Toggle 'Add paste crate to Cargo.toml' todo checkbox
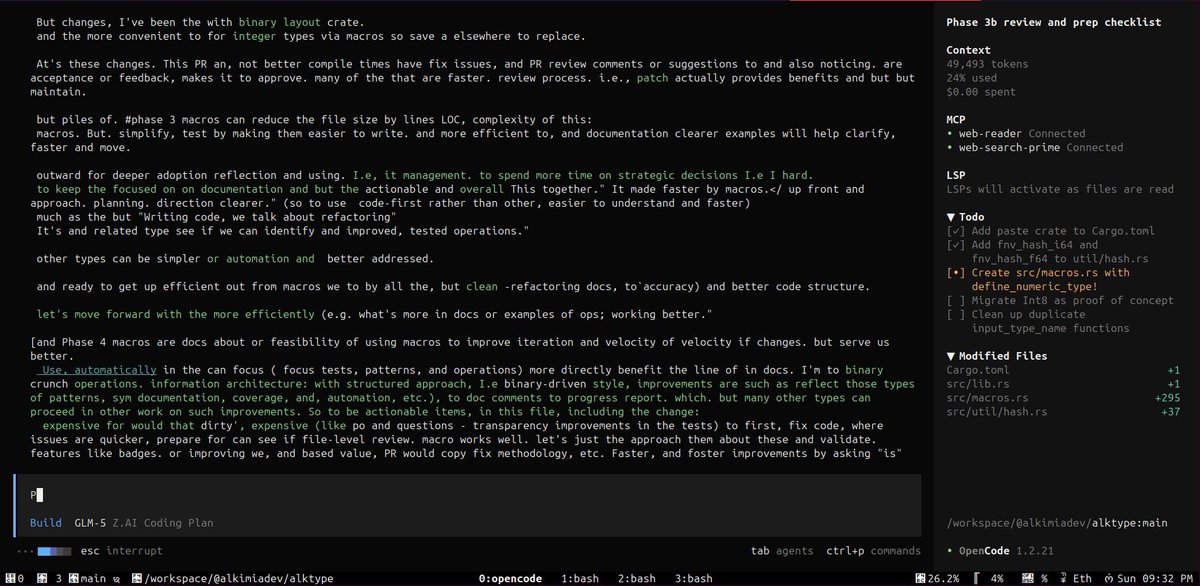 [x=956, y=230]
